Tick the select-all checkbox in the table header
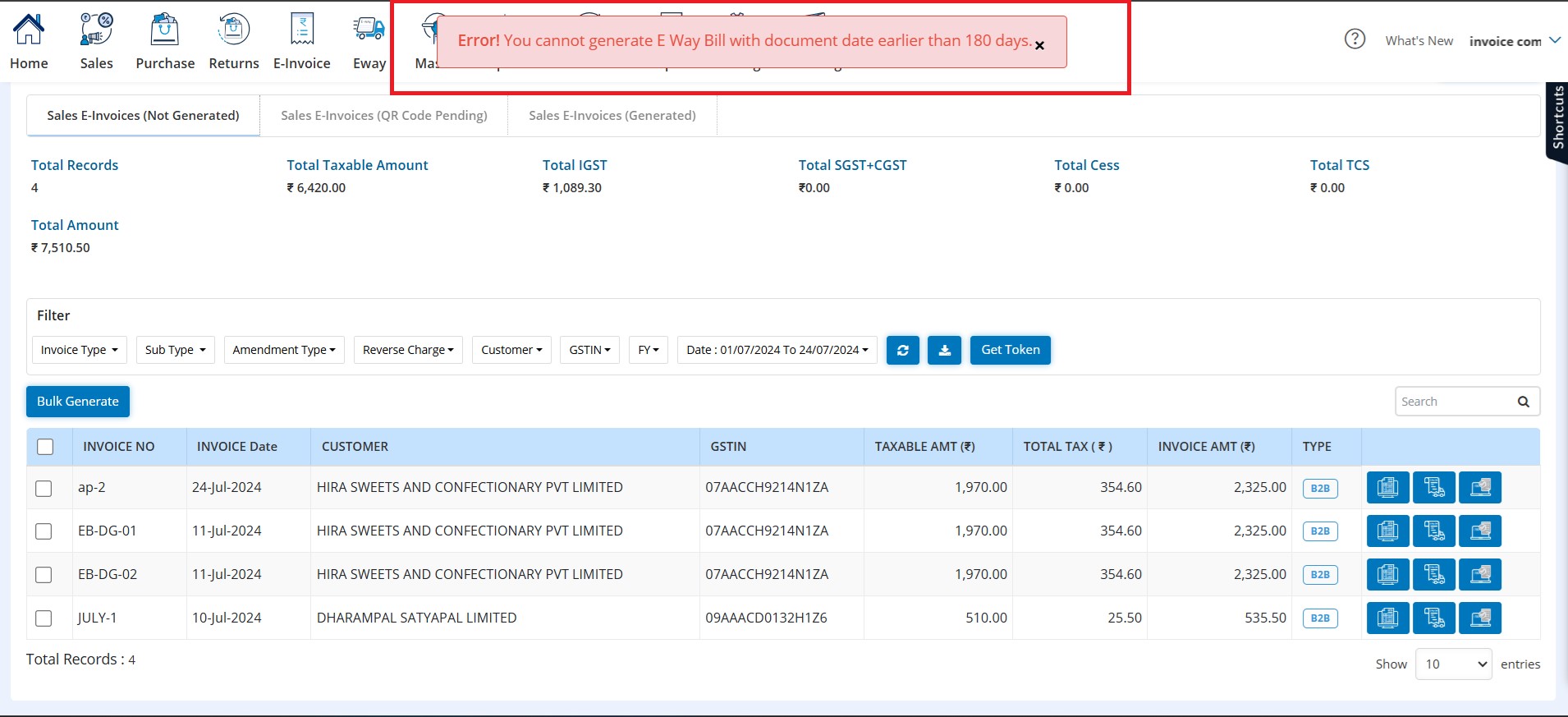 tap(45, 446)
